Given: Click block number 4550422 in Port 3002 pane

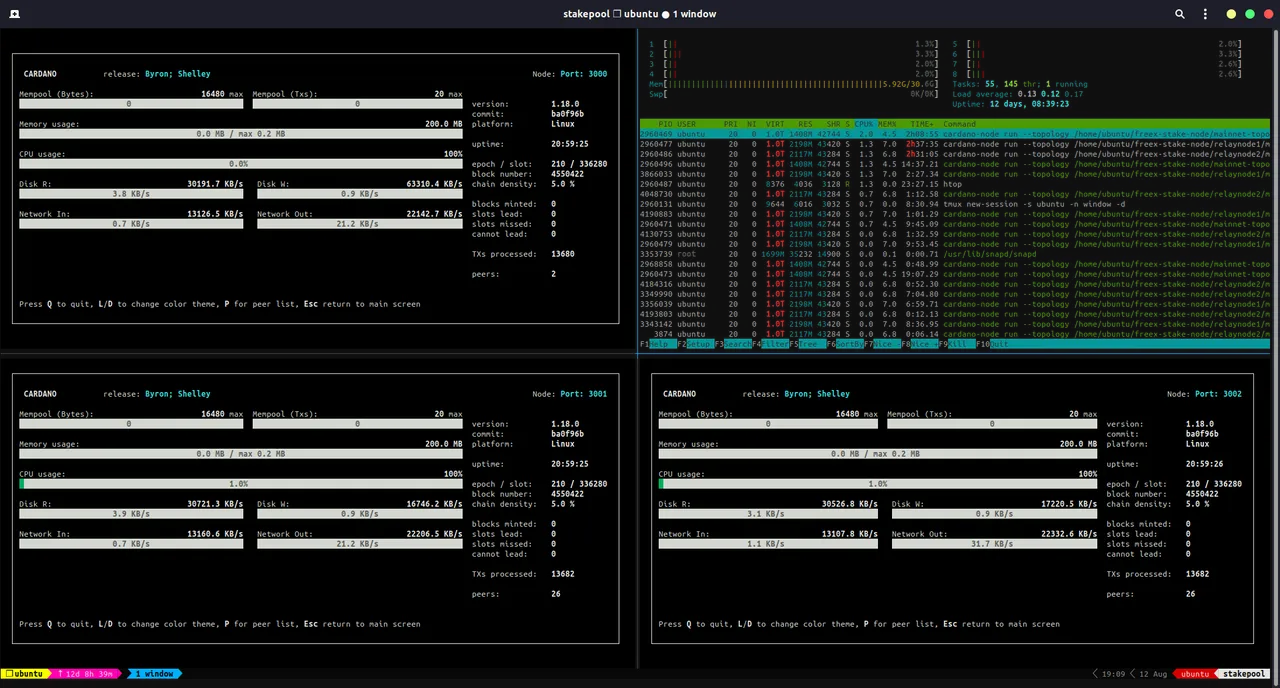Looking at the screenshot, I should coord(1202,494).
